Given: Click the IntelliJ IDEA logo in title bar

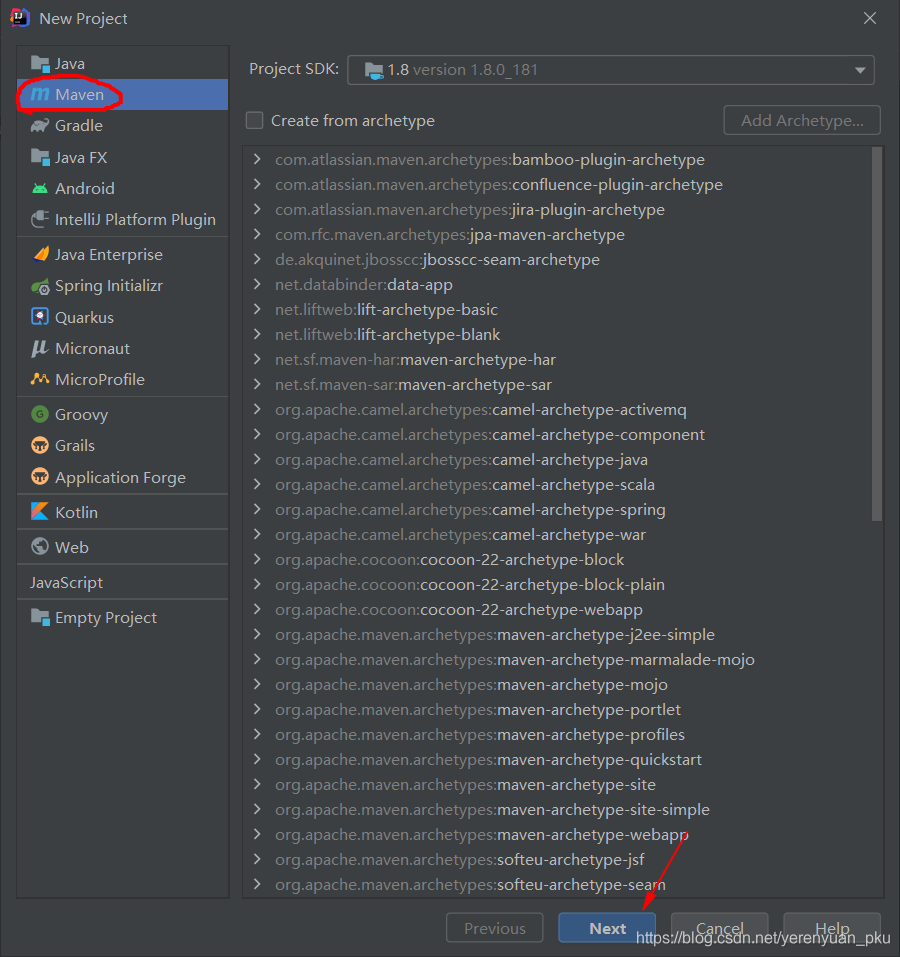Looking at the screenshot, I should click(20, 18).
